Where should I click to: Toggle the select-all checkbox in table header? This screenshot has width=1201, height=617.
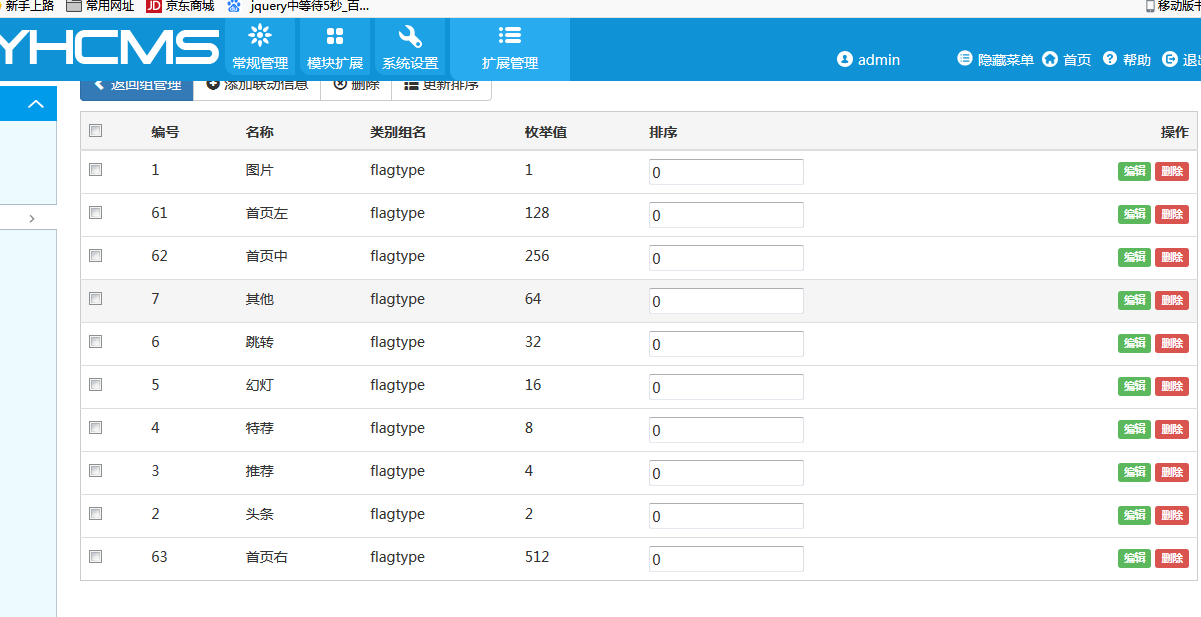coord(96,131)
